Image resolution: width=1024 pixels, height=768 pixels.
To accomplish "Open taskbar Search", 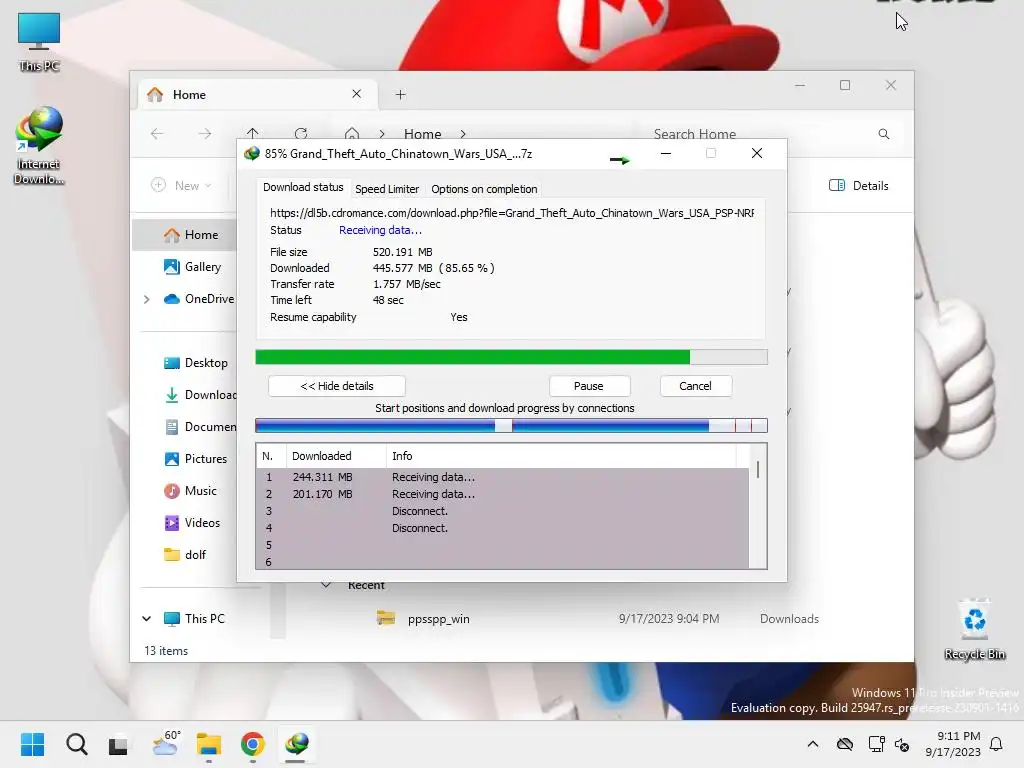I will [76, 744].
